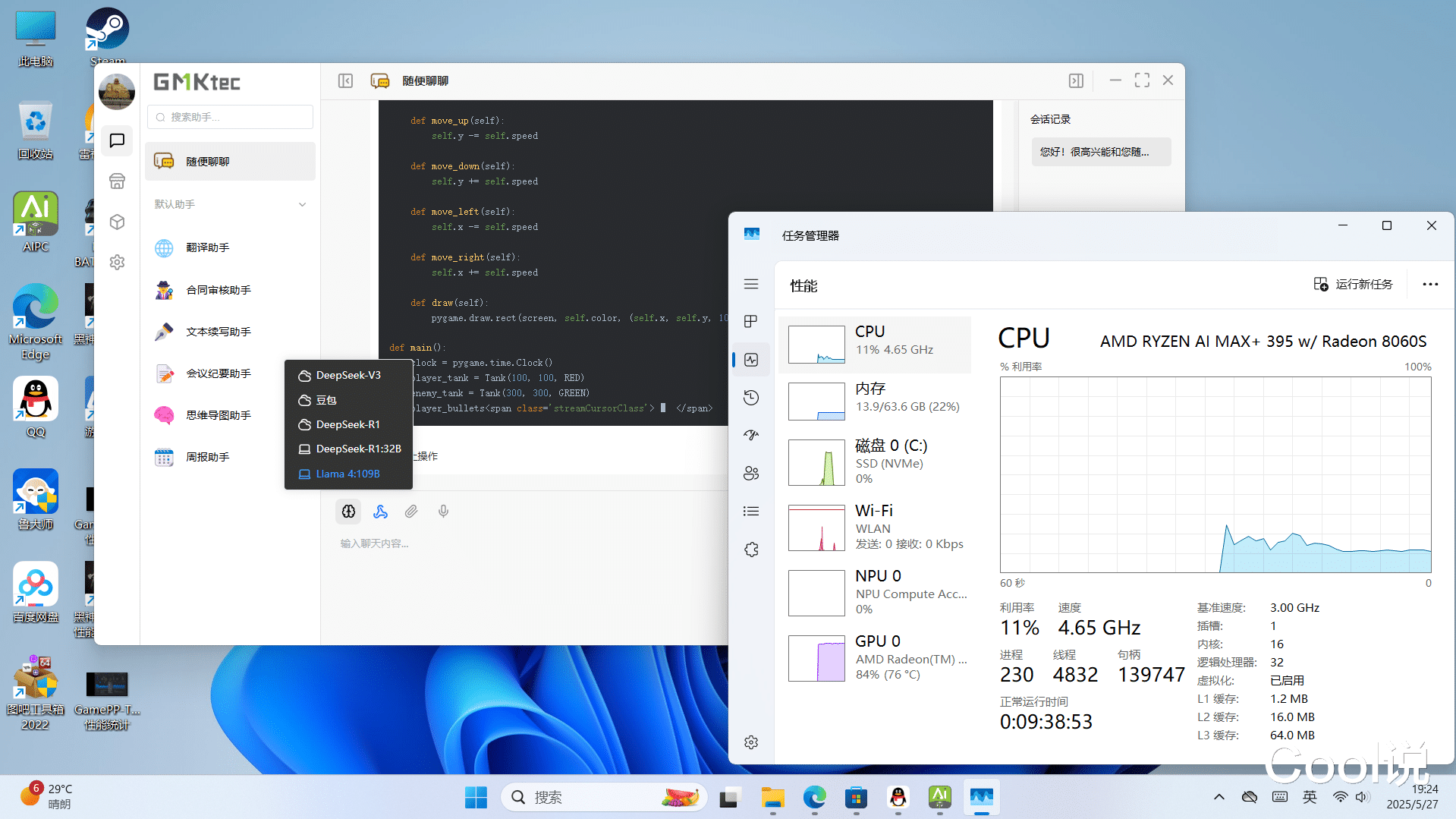1456x819 pixels.
Task: Open Task Manager more options ellipsis
Action: [1430, 285]
